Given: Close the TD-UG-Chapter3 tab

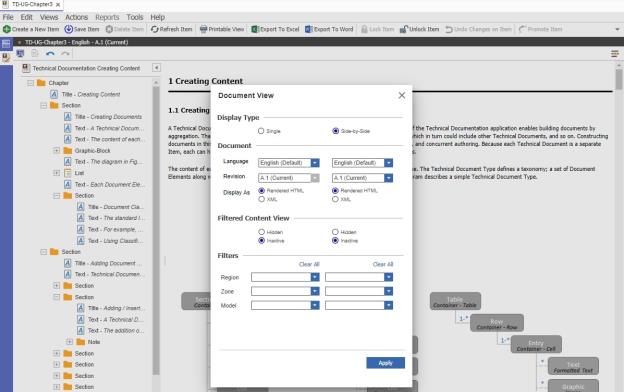Looking at the screenshot, I should tap(58, 5).
